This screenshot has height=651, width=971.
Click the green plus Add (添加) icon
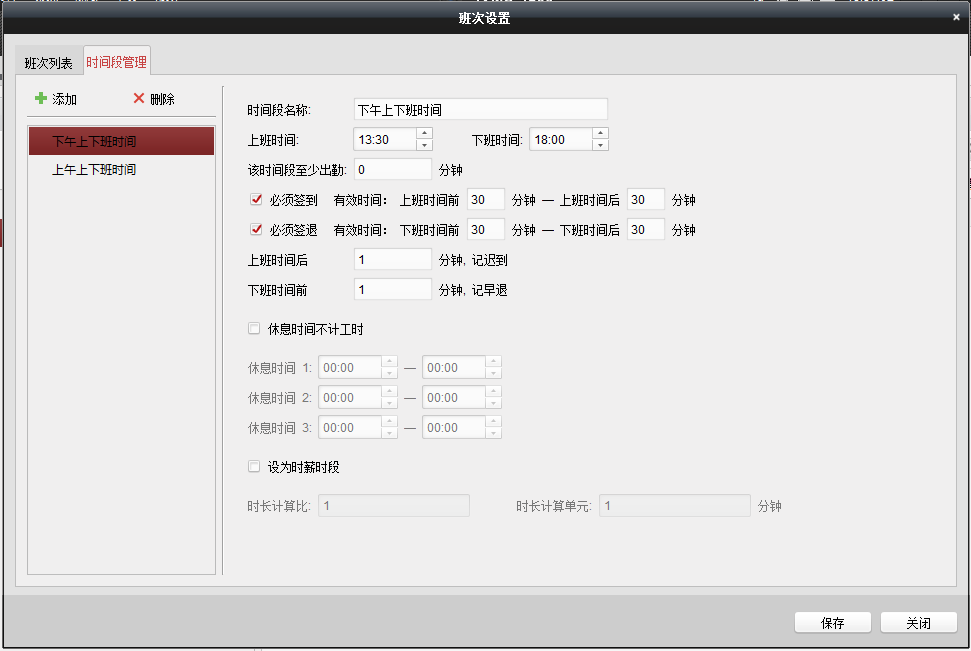click(56, 99)
